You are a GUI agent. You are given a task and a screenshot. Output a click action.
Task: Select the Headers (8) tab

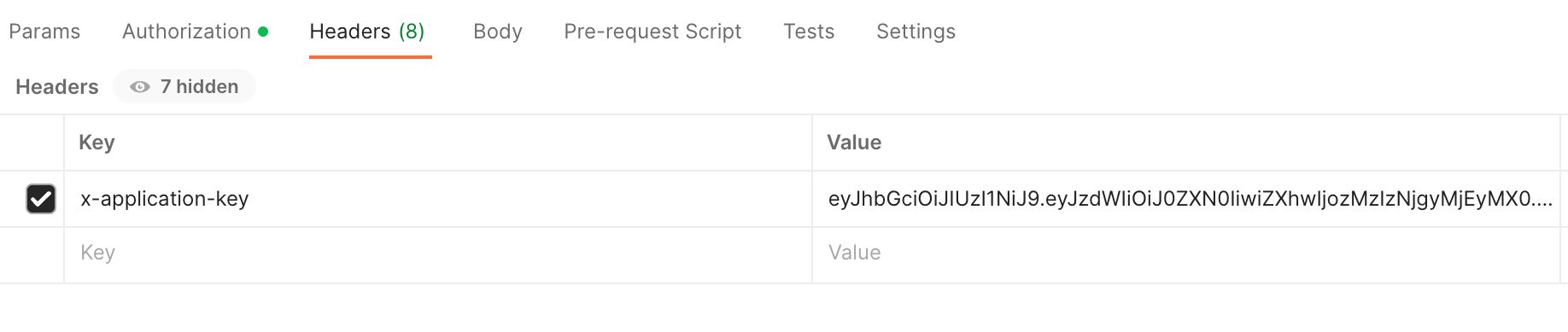[367, 32]
